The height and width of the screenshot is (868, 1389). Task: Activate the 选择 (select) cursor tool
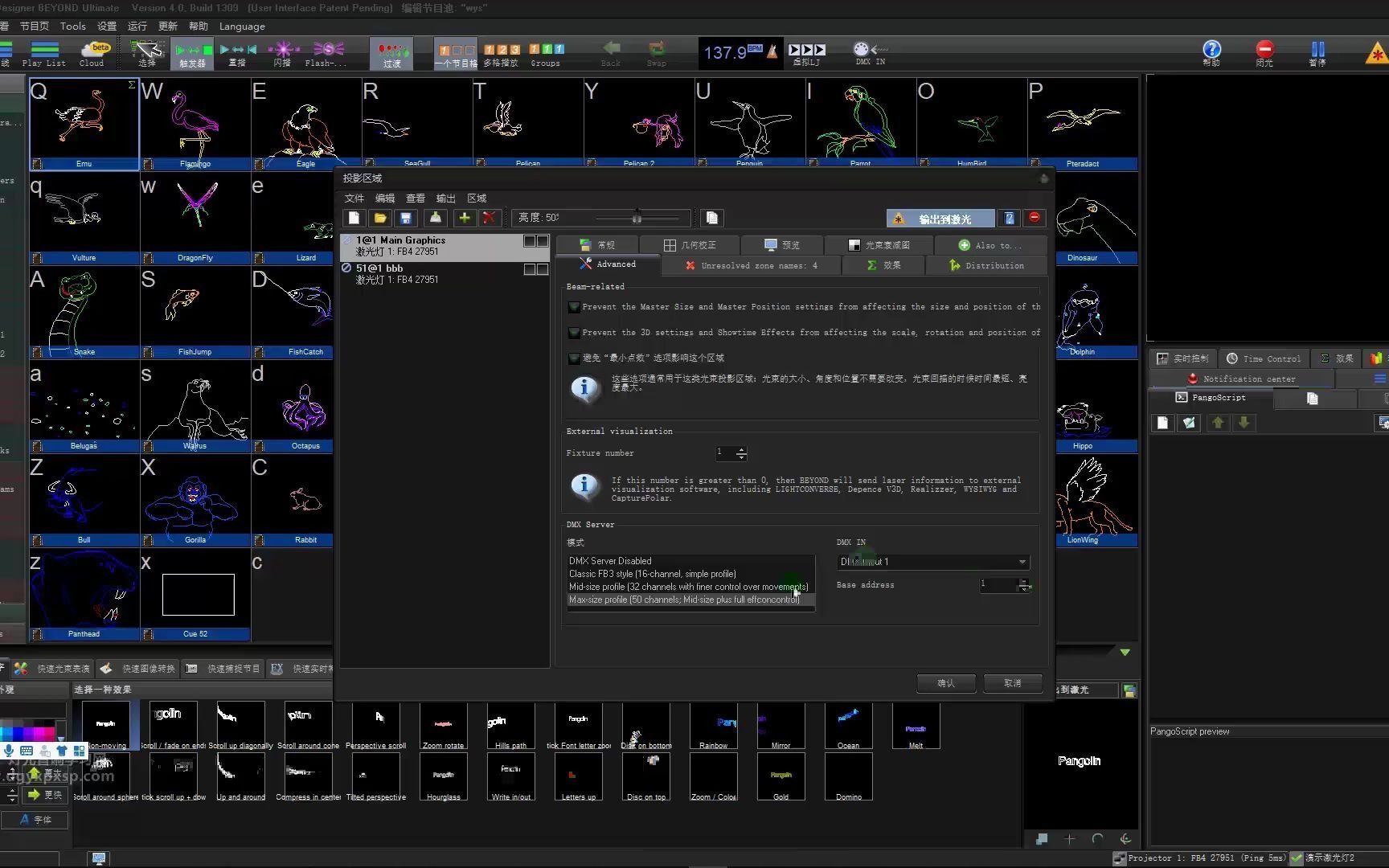point(147,54)
